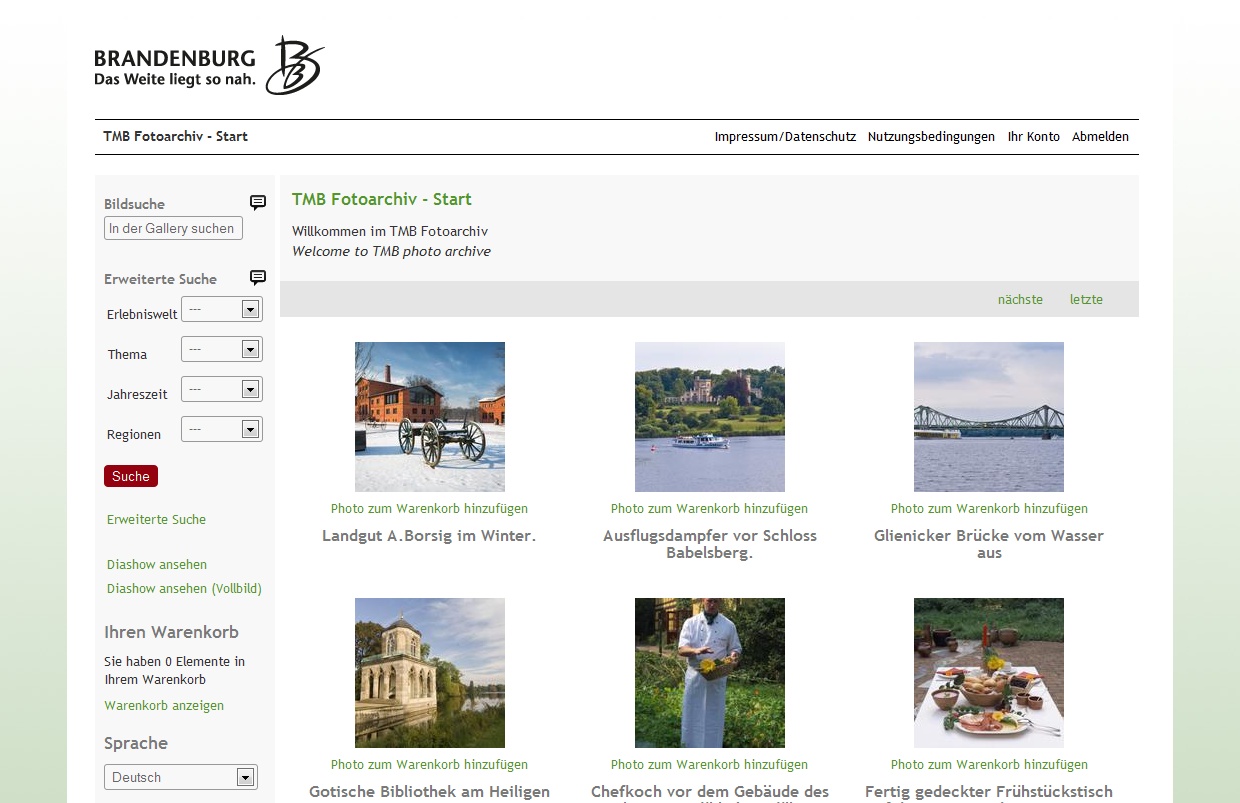Expand the Thema dropdown
Screen dimensions: 1240x803
point(222,350)
